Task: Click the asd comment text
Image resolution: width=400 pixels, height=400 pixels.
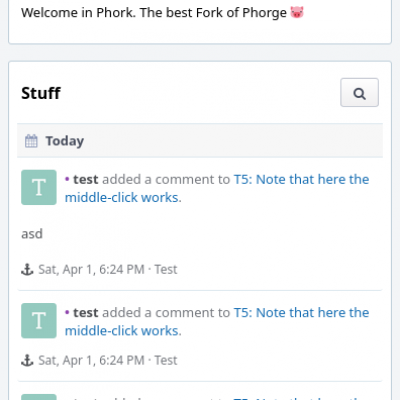Action: 32,234
